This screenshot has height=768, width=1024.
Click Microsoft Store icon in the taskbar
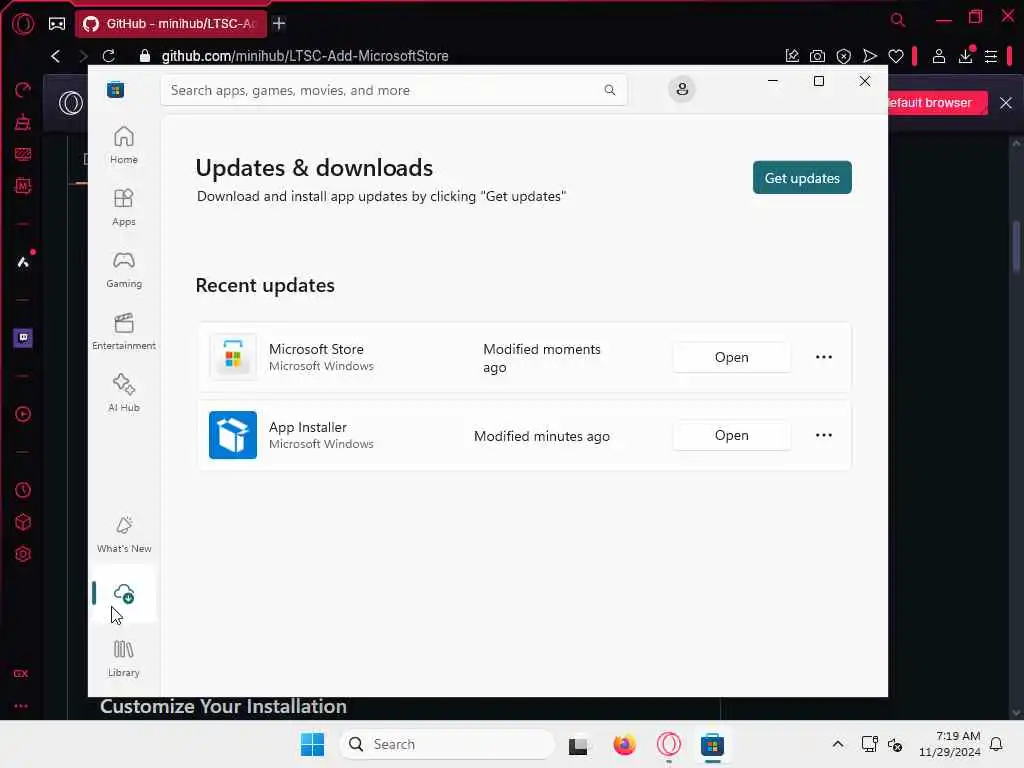click(712, 744)
